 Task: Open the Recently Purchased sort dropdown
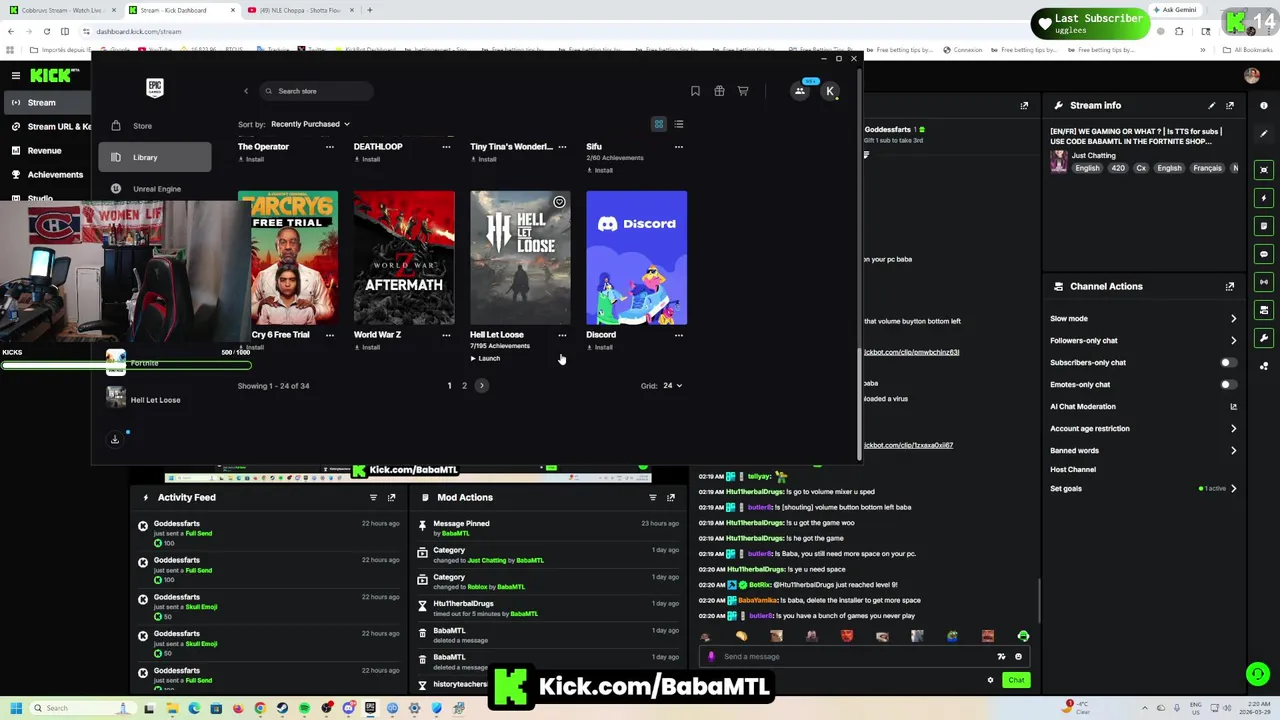click(x=310, y=124)
